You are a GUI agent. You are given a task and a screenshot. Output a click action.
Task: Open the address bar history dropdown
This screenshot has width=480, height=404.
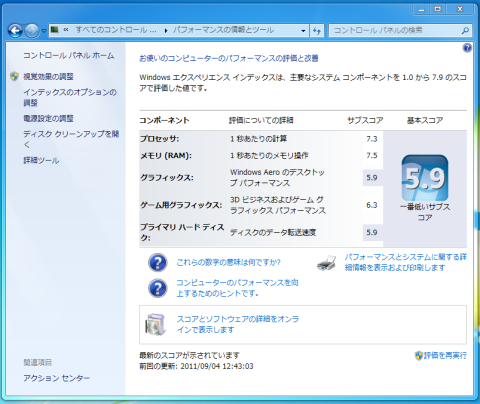pyautogui.click(x=303, y=31)
